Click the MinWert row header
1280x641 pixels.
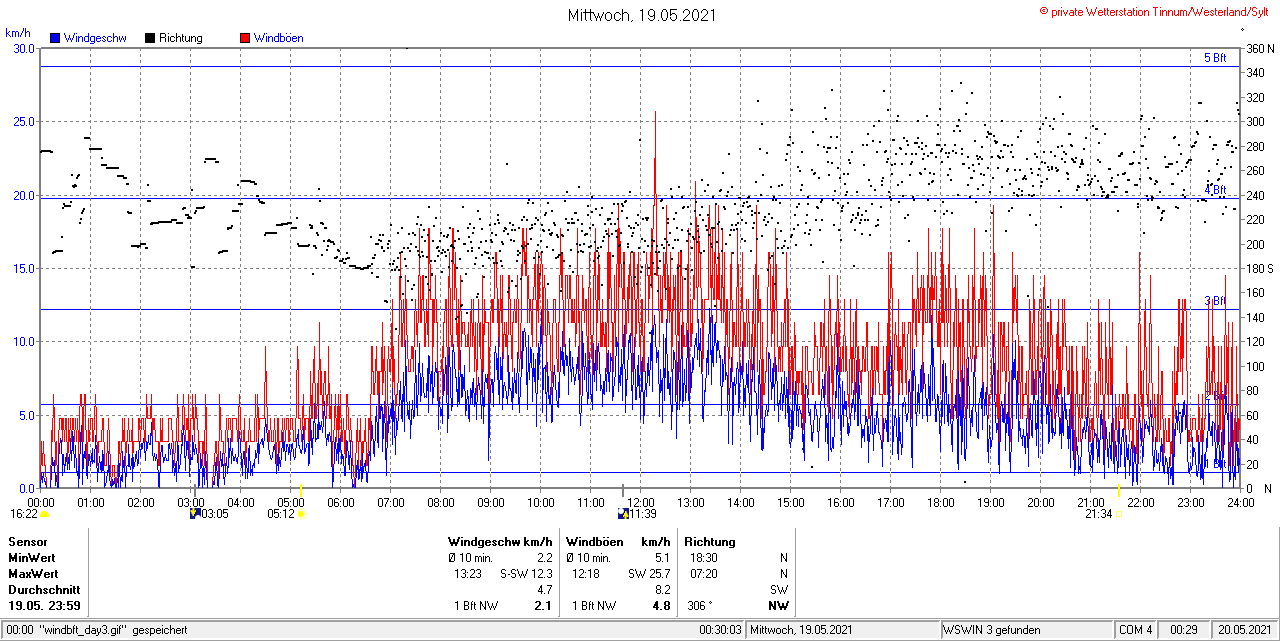click(32, 558)
